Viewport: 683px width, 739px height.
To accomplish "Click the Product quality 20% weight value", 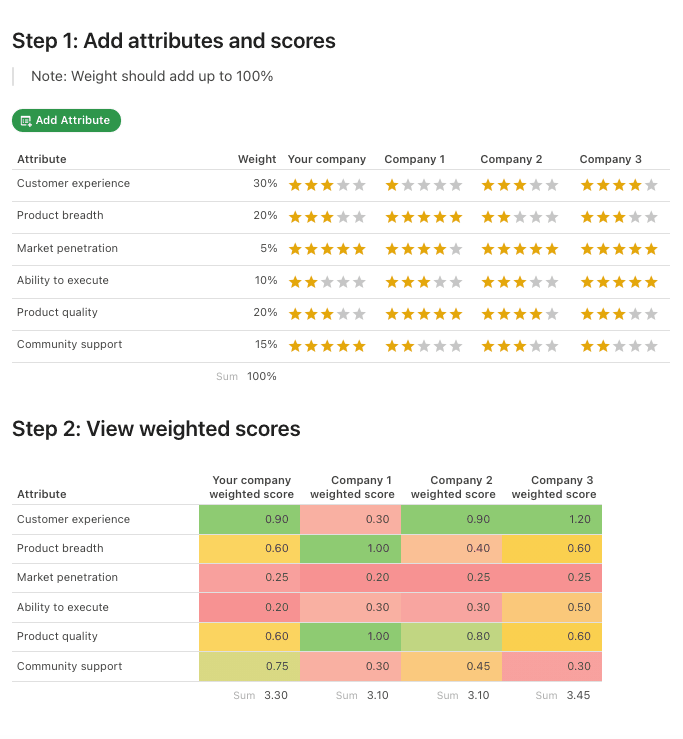I will point(265,313).
